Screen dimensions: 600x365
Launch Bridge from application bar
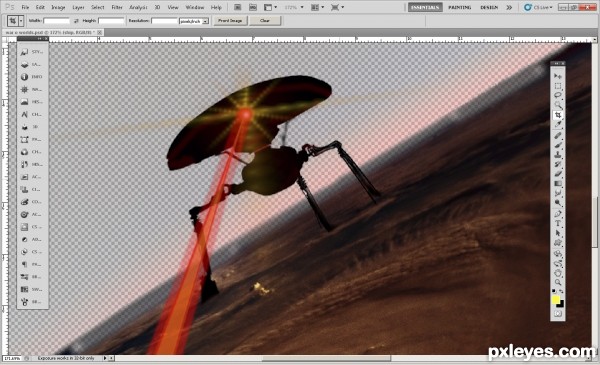tap(237, 7)
